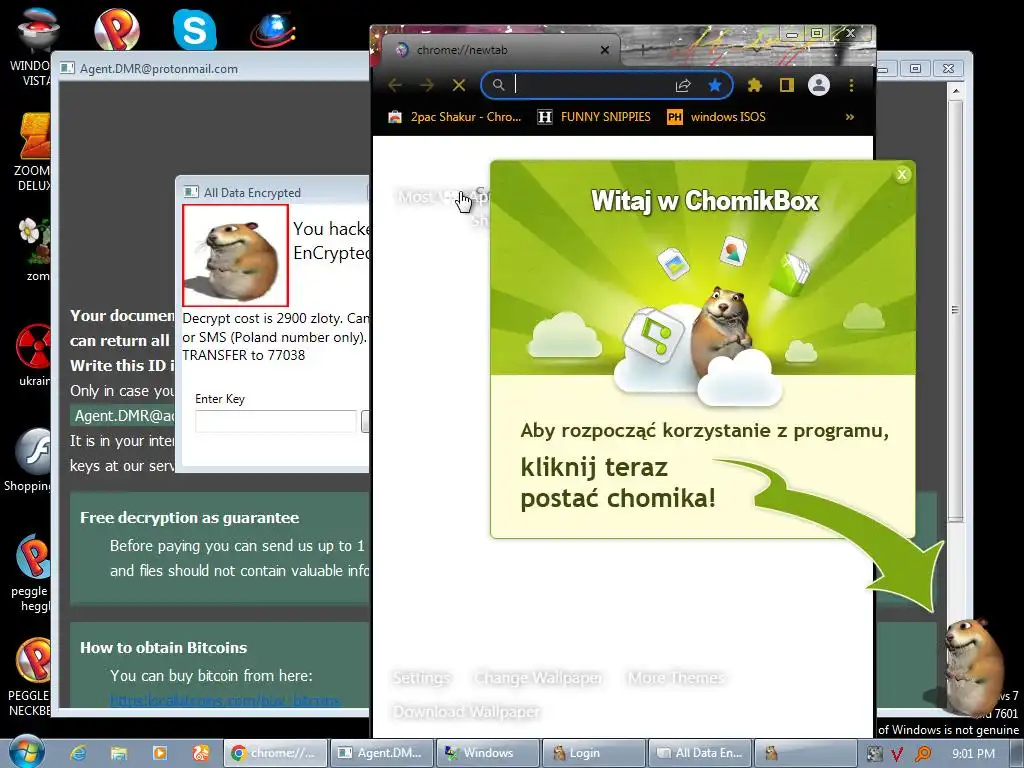1024x768 pixels.
Task: Click the hamster-only taskbar button
Action: pos(805,753)
